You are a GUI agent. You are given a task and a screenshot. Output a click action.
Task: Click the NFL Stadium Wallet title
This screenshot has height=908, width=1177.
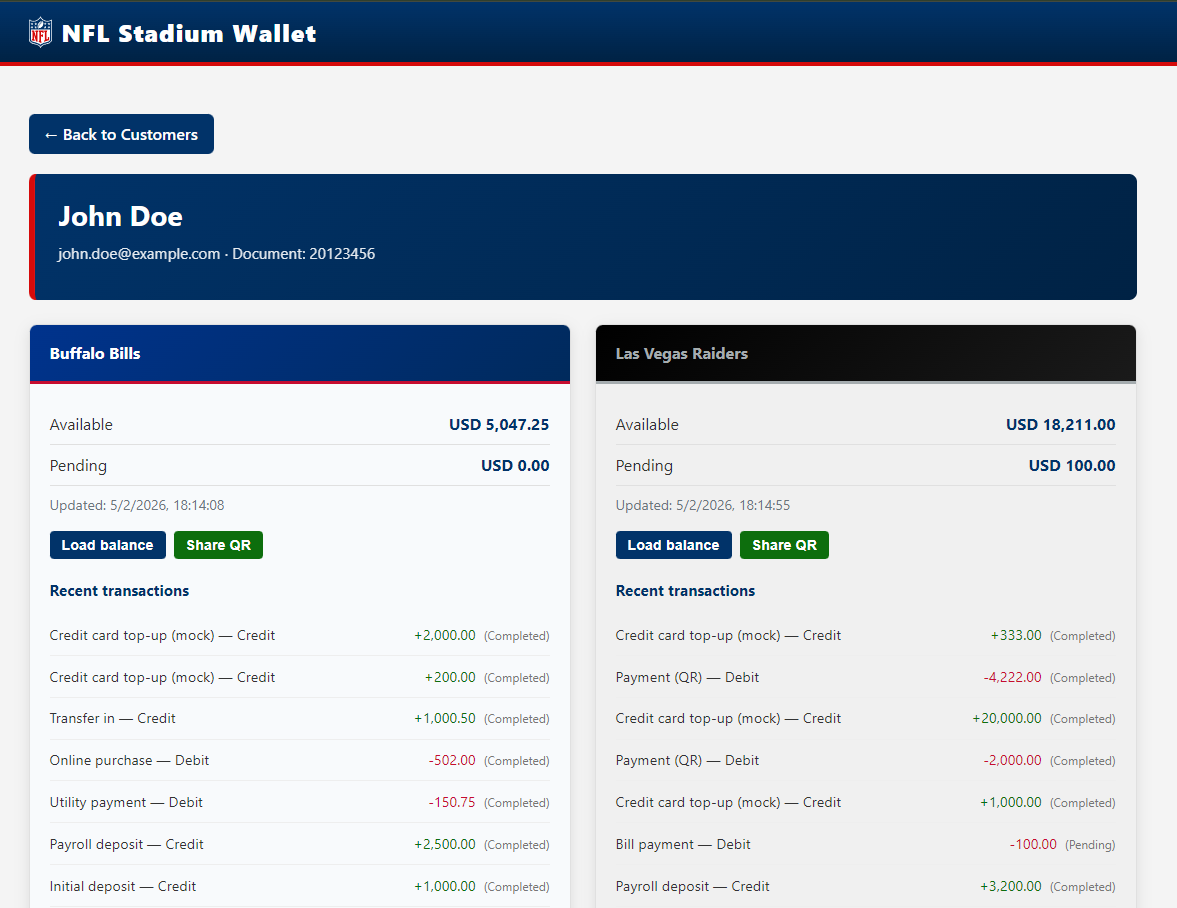coord(189,33)
